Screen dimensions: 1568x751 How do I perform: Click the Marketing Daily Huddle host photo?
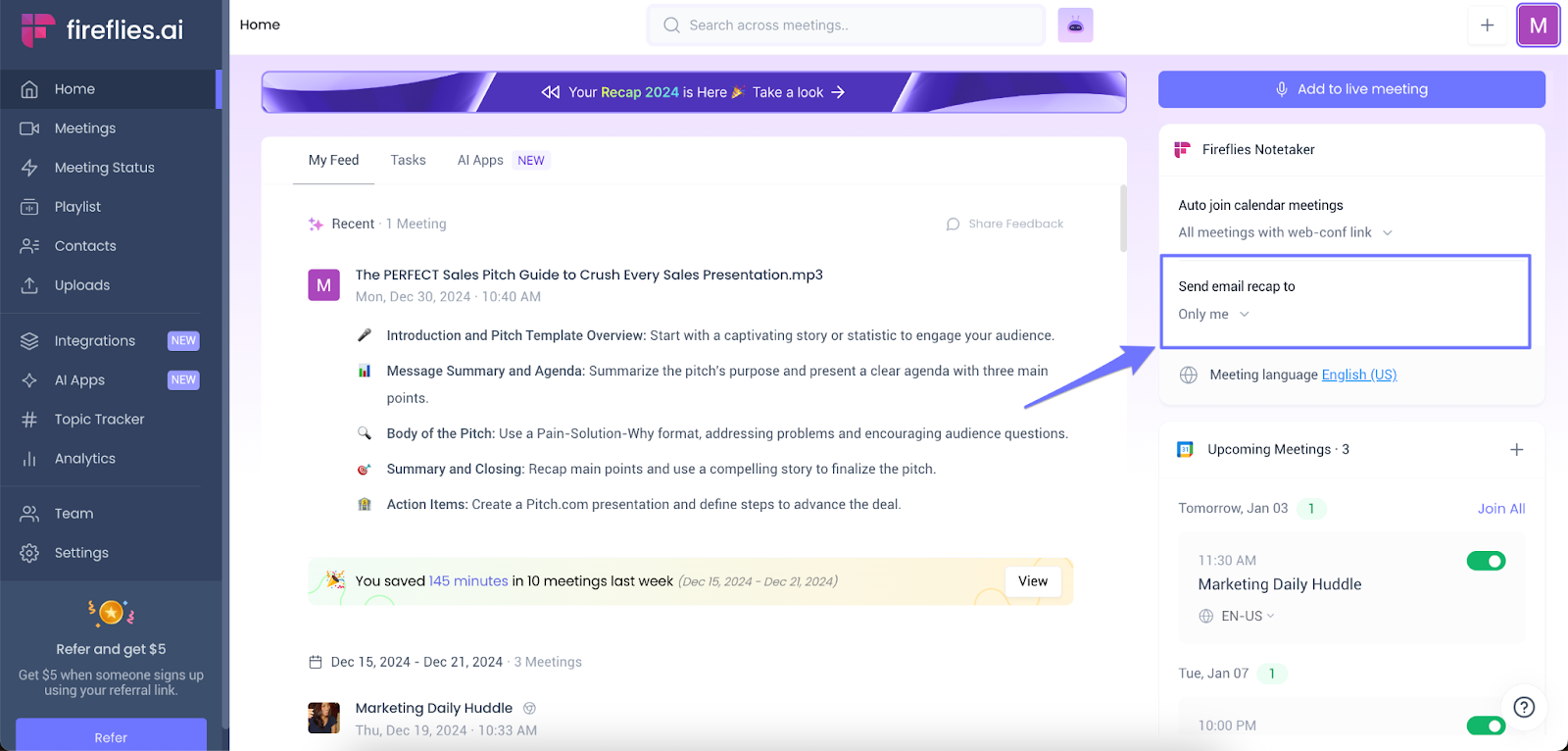323,718
